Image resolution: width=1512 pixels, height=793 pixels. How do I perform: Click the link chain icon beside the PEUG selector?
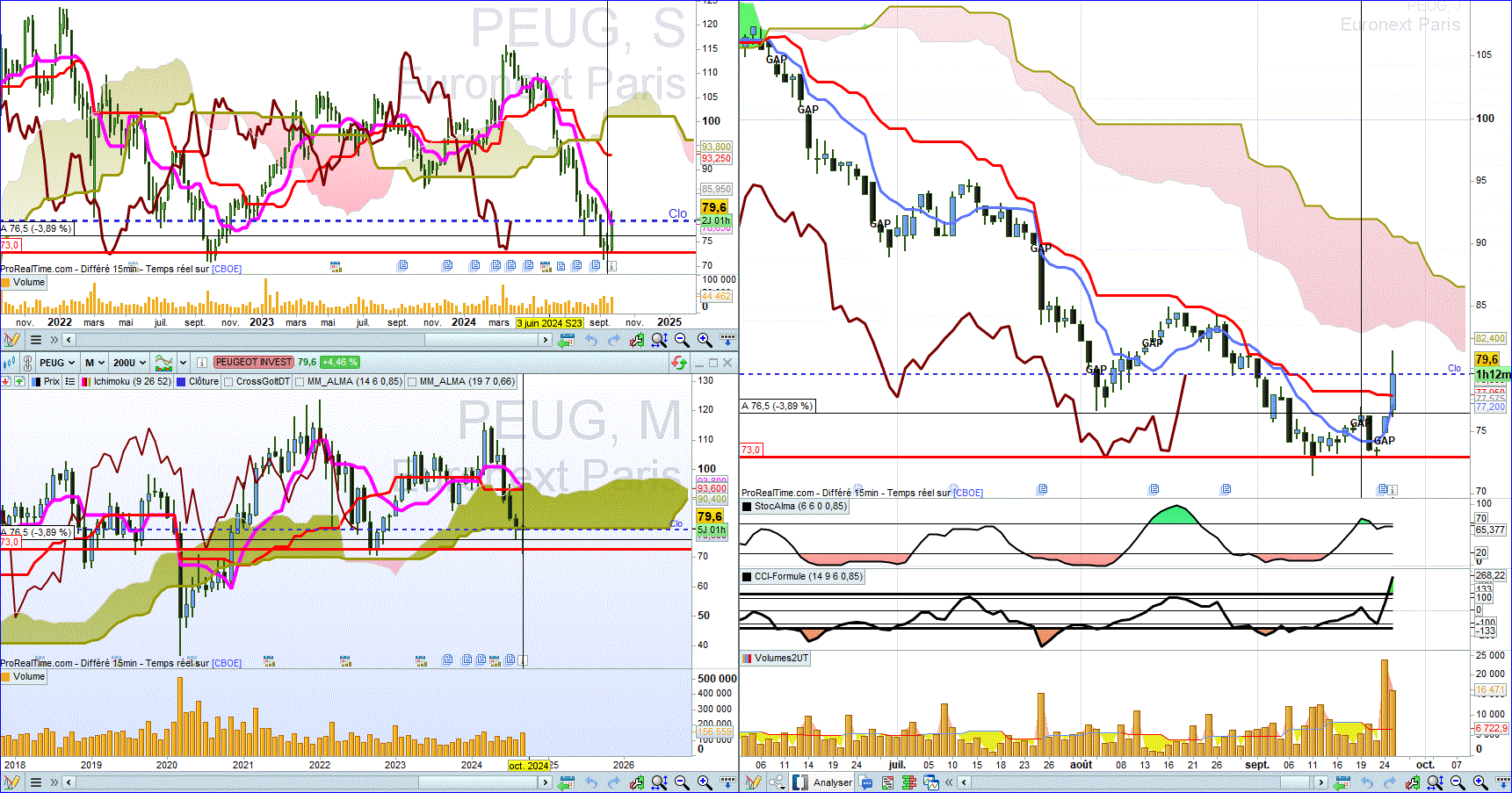tap(27, 363)
